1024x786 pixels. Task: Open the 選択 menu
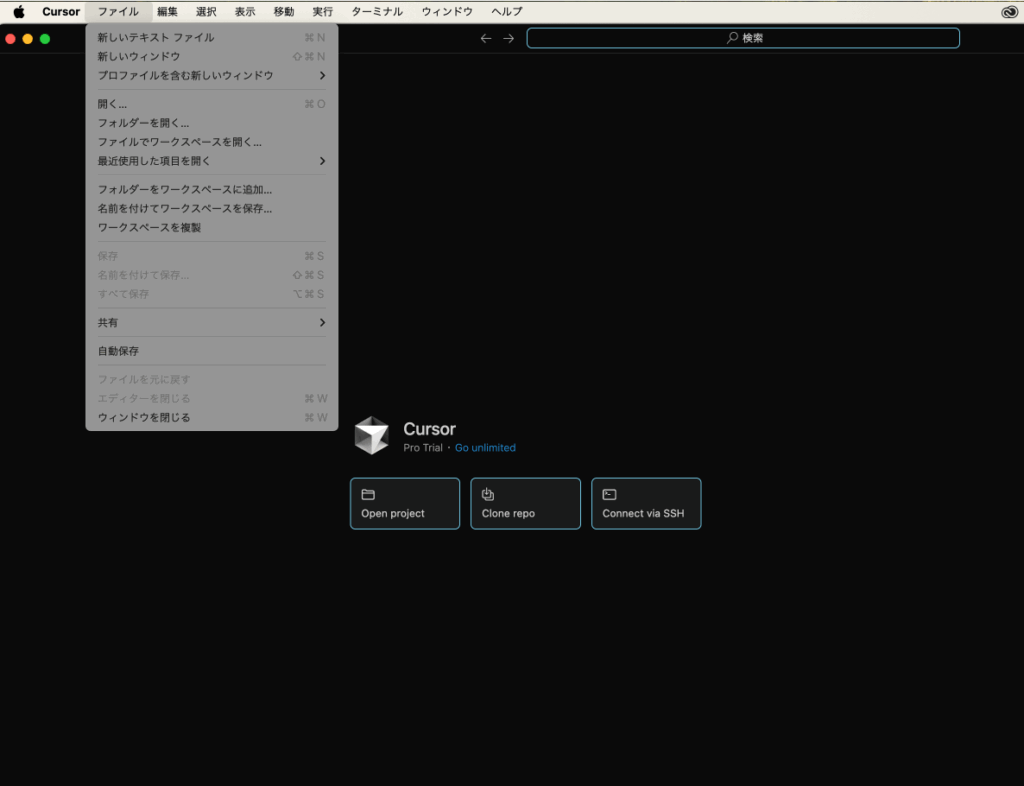tap(206, 12)
